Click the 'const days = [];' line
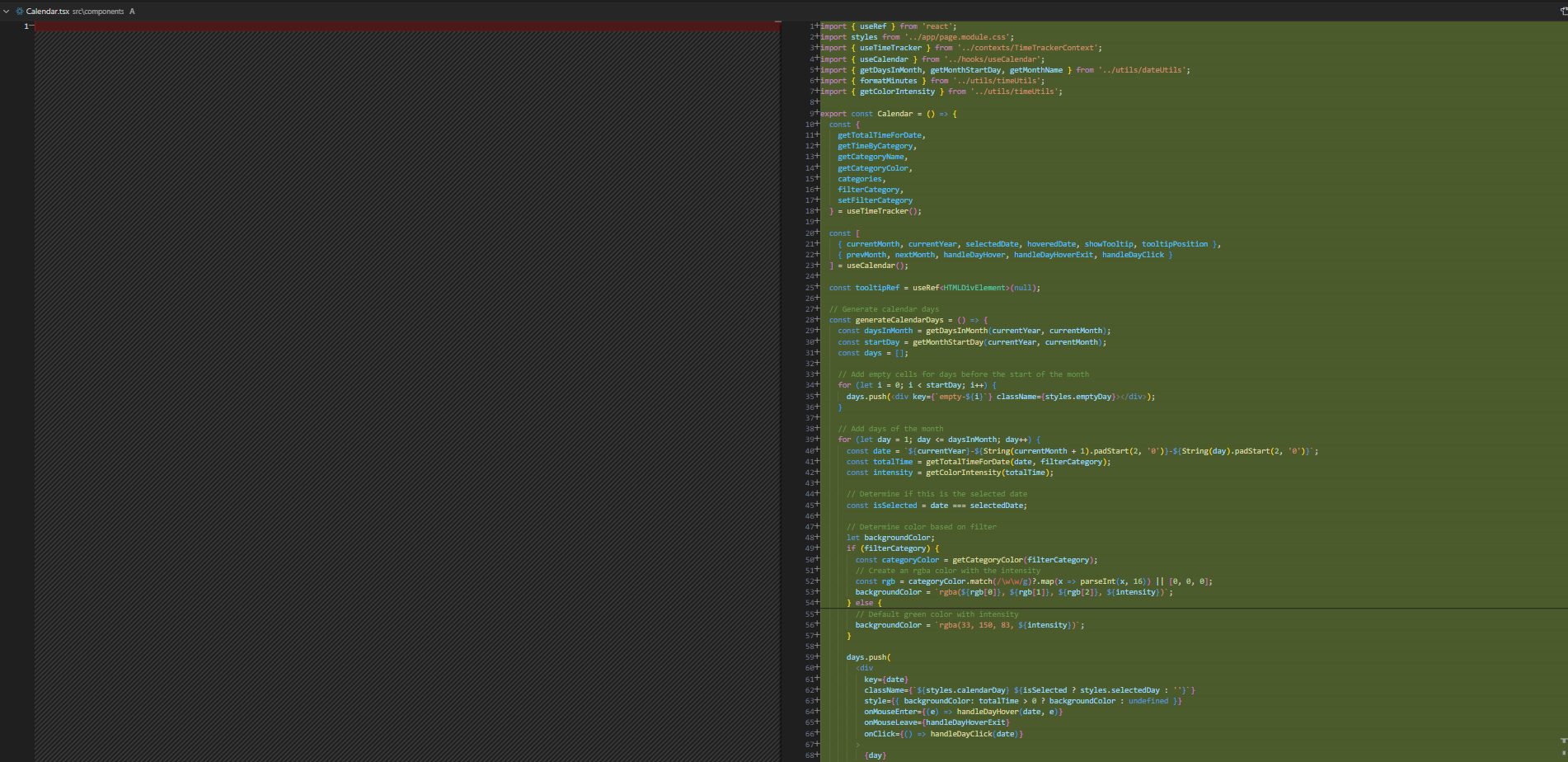Image resolution: width=1568 pixels, height=762 pixels. (873, 353)
